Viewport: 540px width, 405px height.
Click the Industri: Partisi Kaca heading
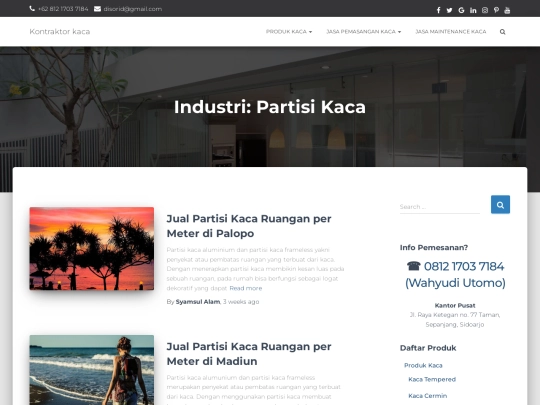(270, 107)
